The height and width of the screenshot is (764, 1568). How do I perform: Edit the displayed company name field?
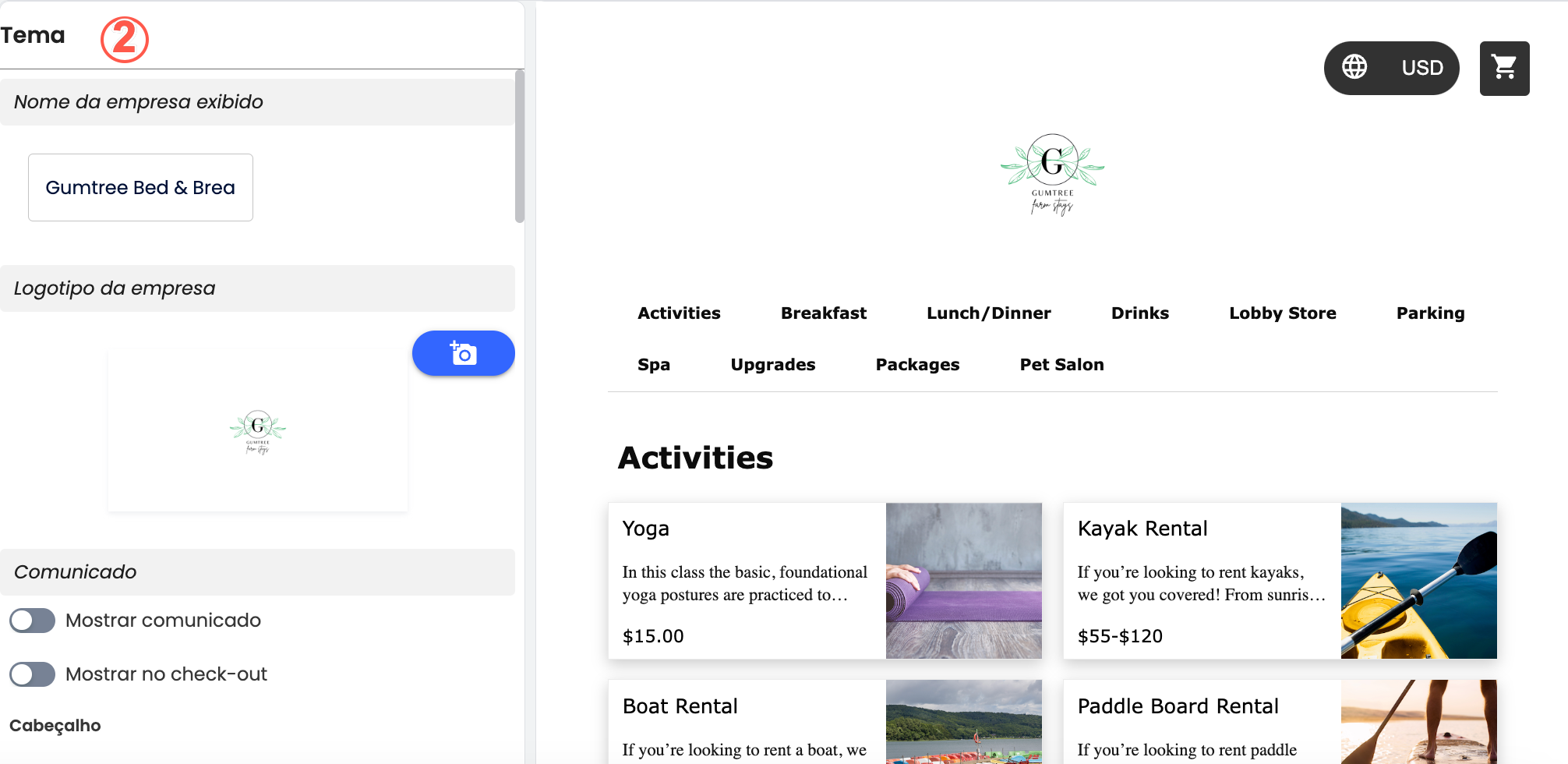point(140,187)
